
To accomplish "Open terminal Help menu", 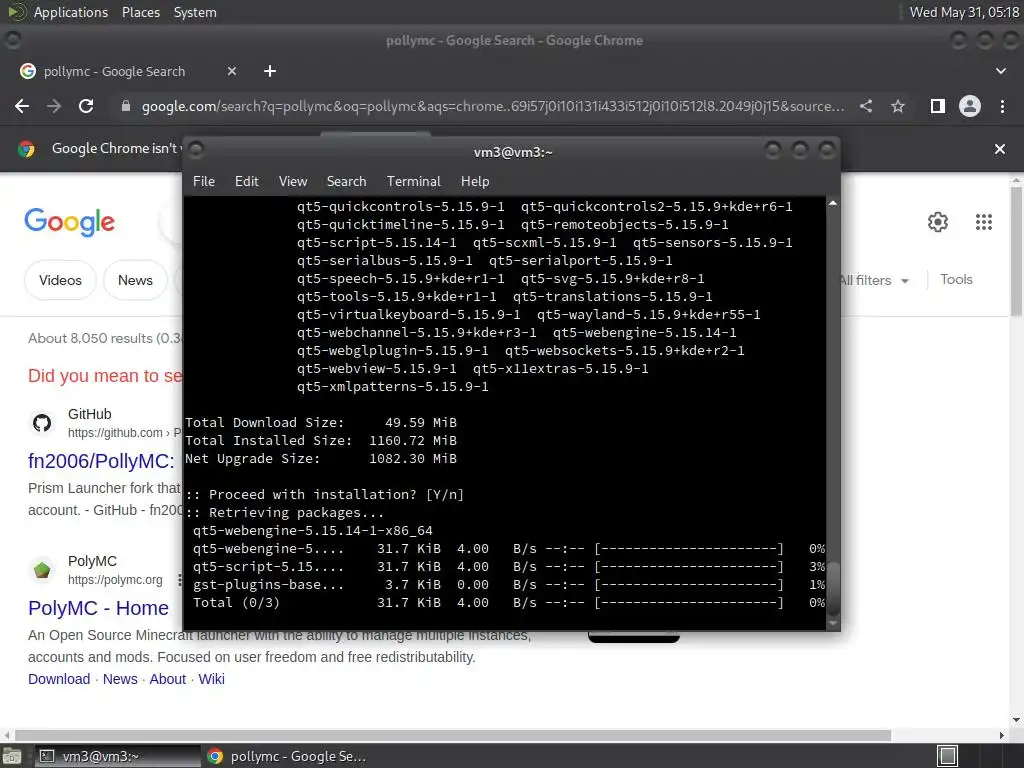I will click(475, 182).
